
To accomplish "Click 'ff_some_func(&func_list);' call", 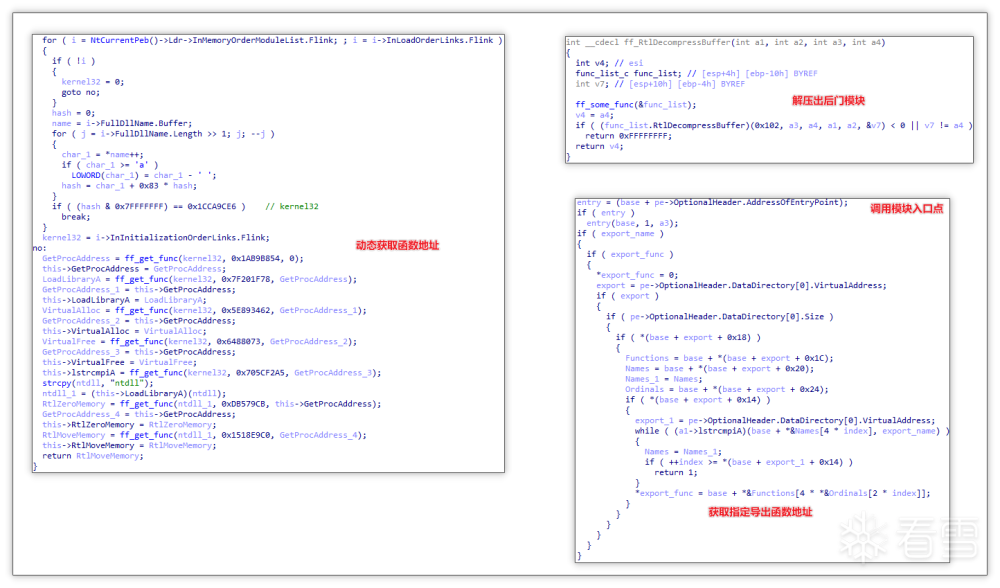I will click(x=636, y=105).
